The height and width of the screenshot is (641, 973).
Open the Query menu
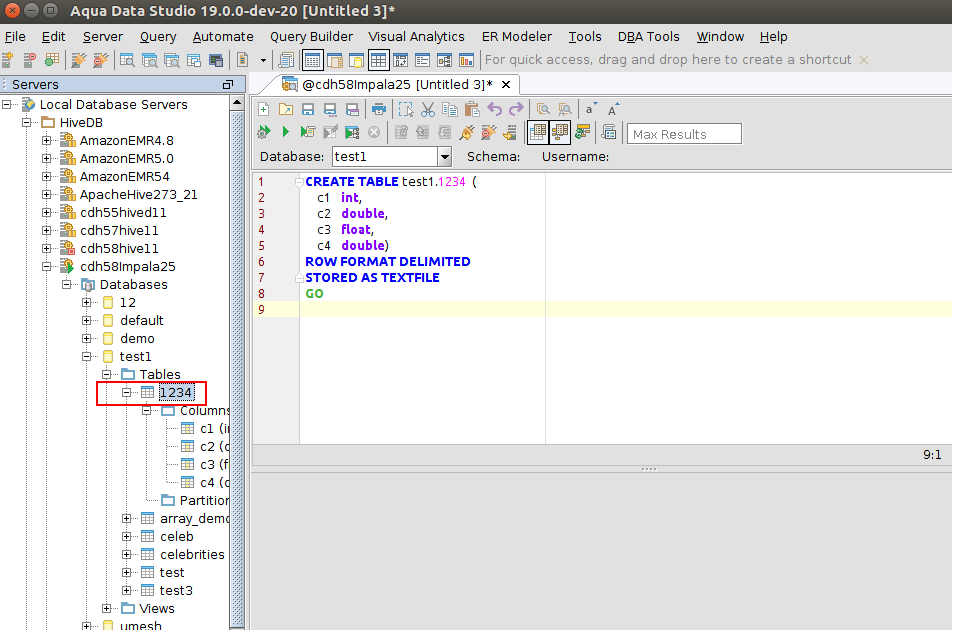158,37
